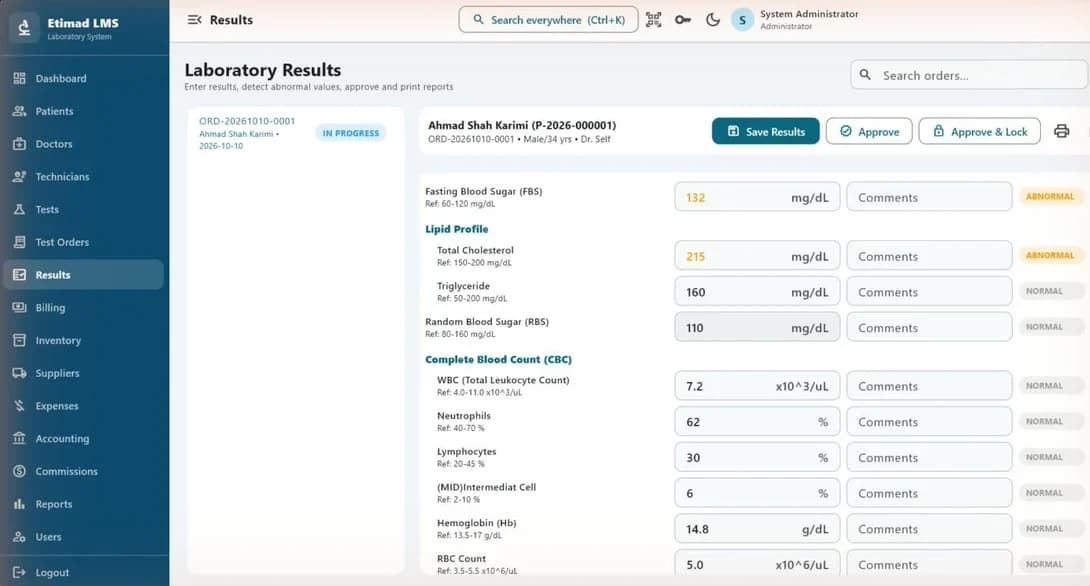Toggle dark mode with the moon icon

tap(713, 19)
